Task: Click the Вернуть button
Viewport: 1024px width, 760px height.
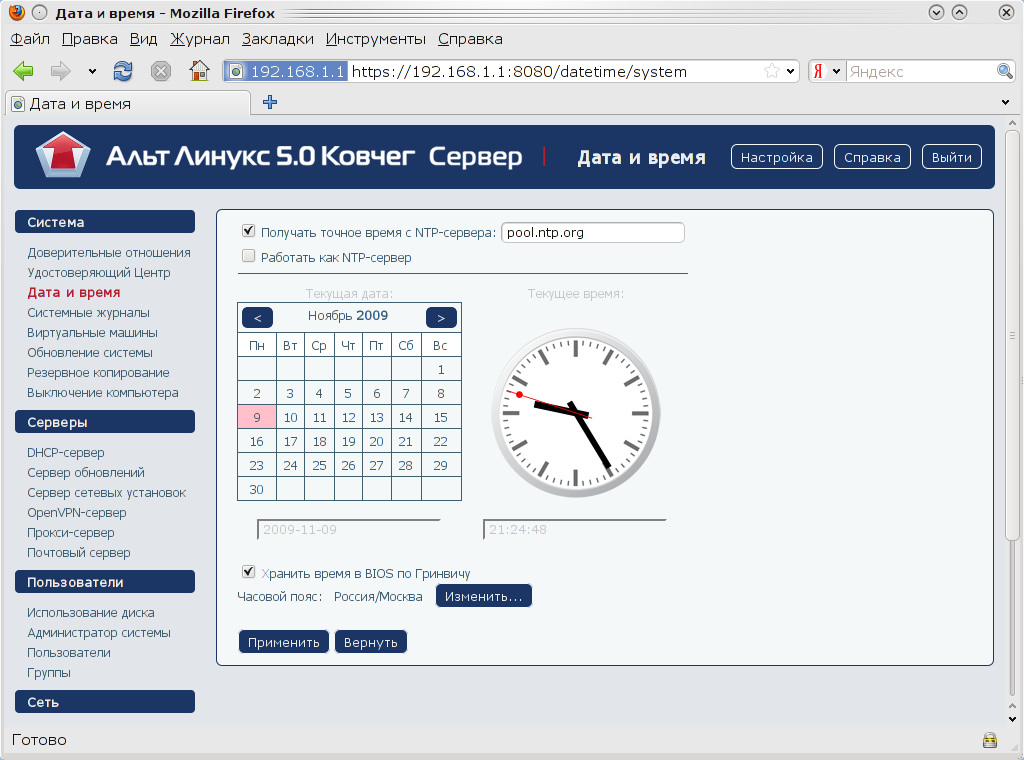Action: pyautogui.click(x=370, y=642)
